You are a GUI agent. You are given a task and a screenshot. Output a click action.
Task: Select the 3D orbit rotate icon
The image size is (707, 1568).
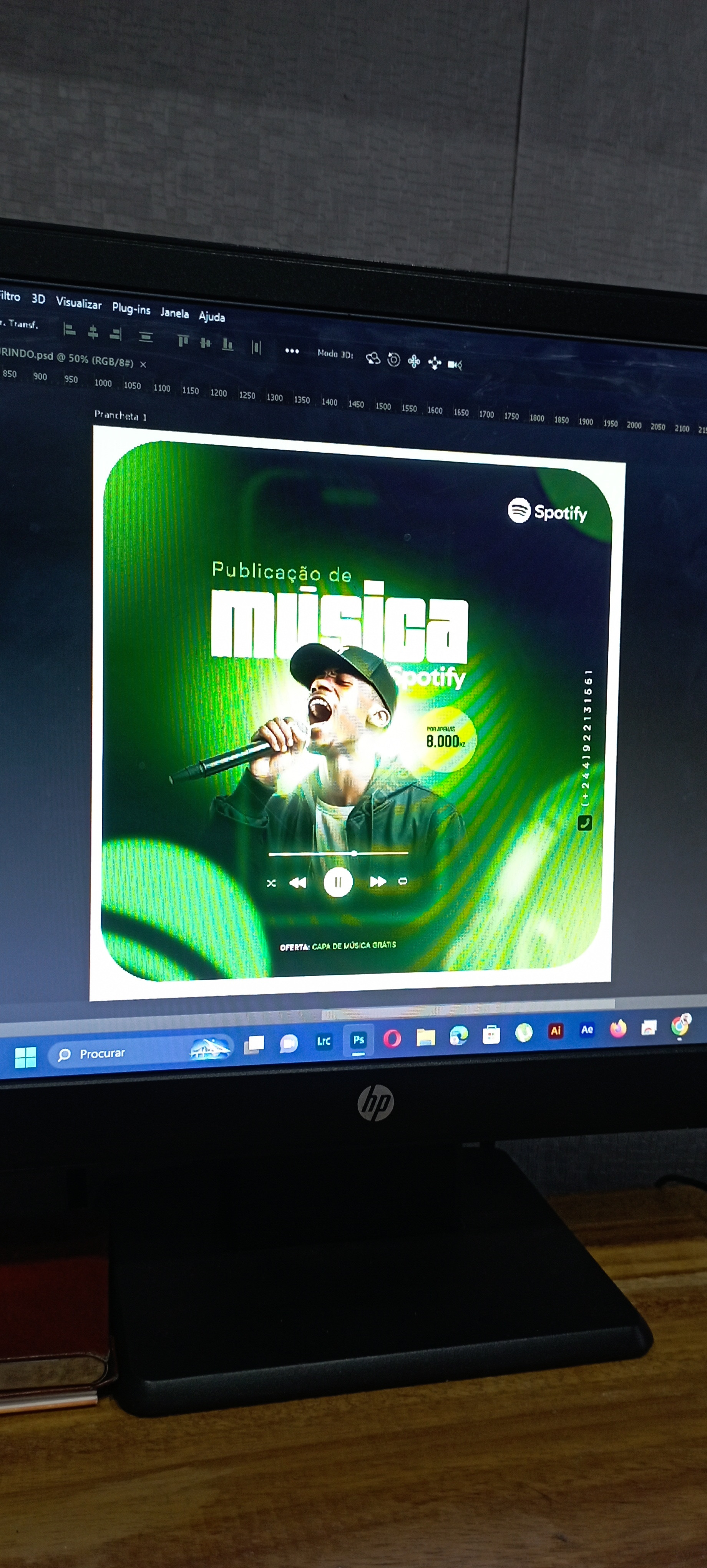tap(373, 359)
